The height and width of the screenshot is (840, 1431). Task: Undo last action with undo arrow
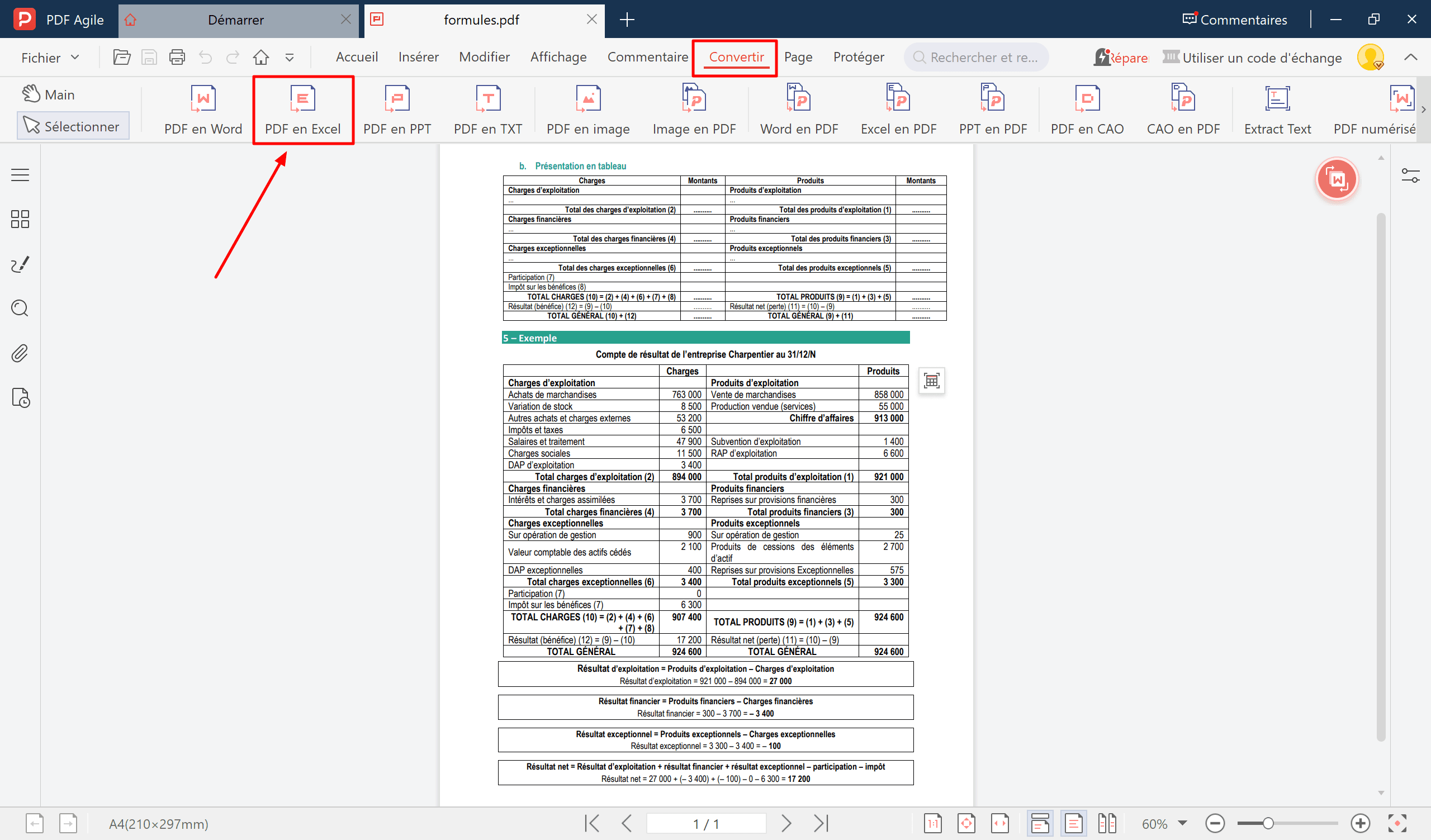point(205,58)
